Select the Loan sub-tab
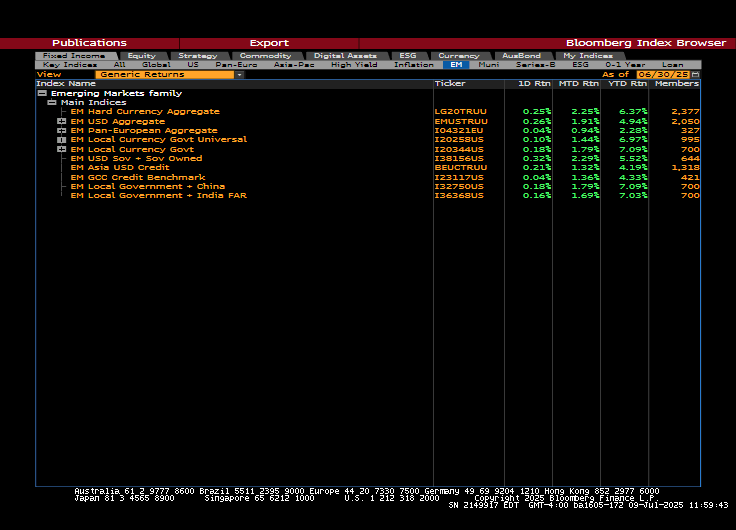 point(673,65)
